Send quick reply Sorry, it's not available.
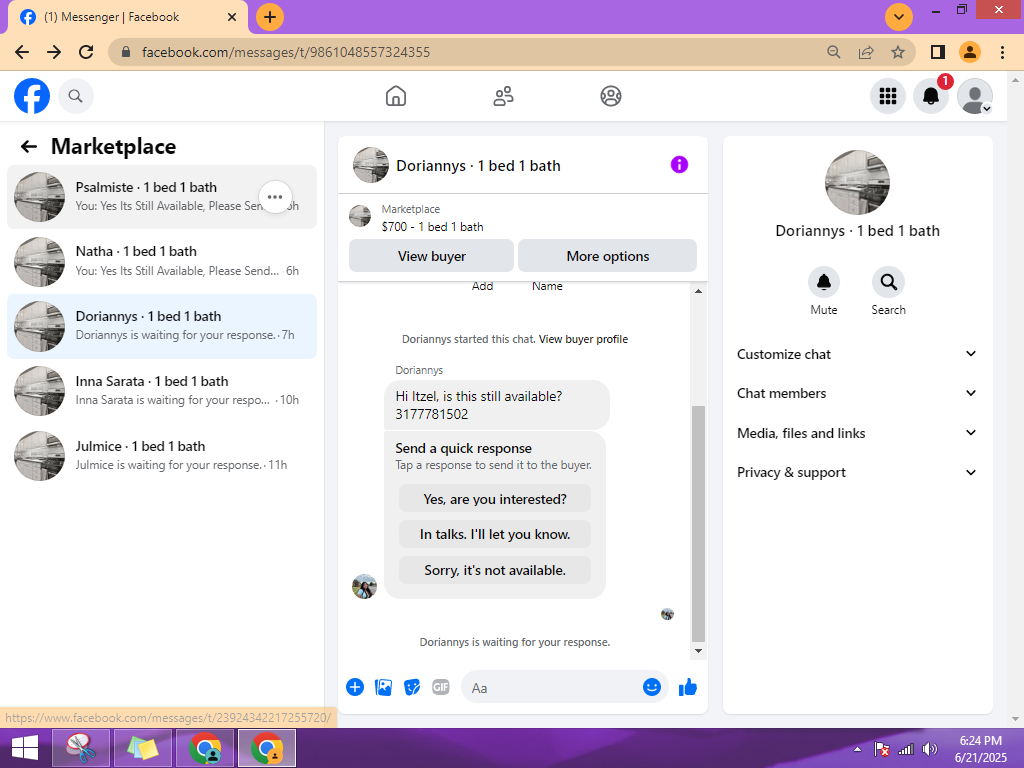 point(495,570)
